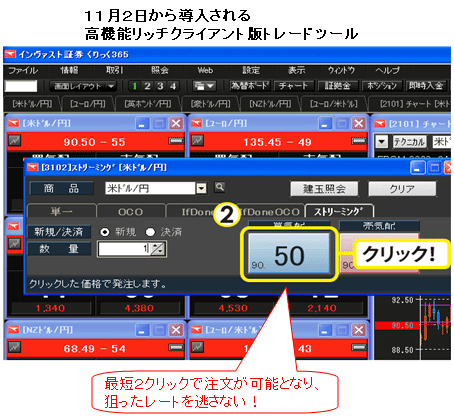Open chart icon in ユーロ/円 rate panel
Viewport: 454px width, 417px height.
click(x=197, y=140)
